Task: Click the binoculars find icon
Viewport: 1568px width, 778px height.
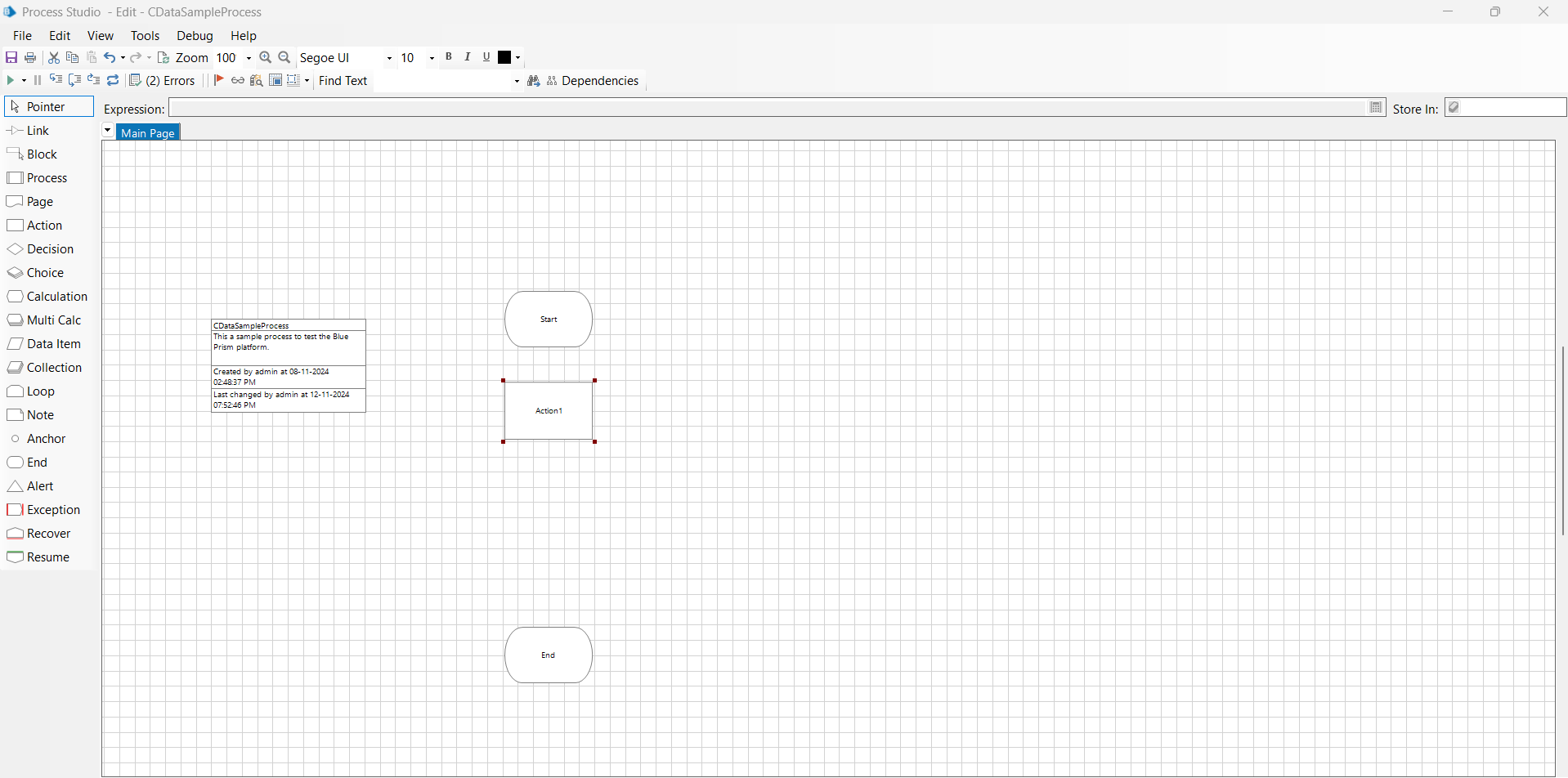Action: tap(534, 80)
